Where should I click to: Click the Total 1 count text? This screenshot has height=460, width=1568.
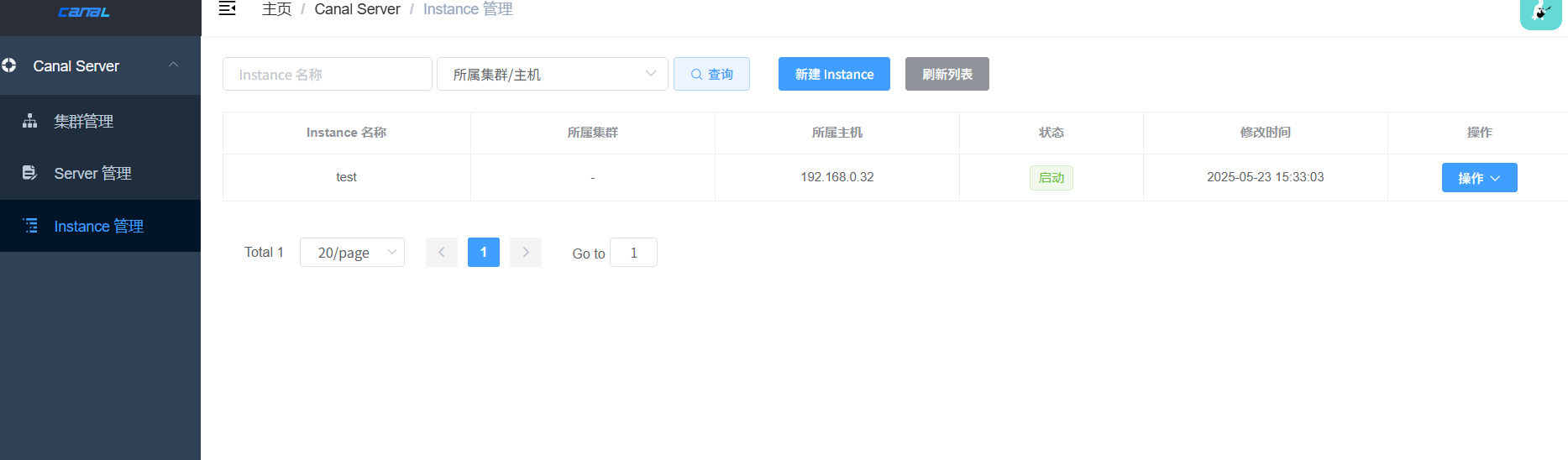[x=264, y=252]
